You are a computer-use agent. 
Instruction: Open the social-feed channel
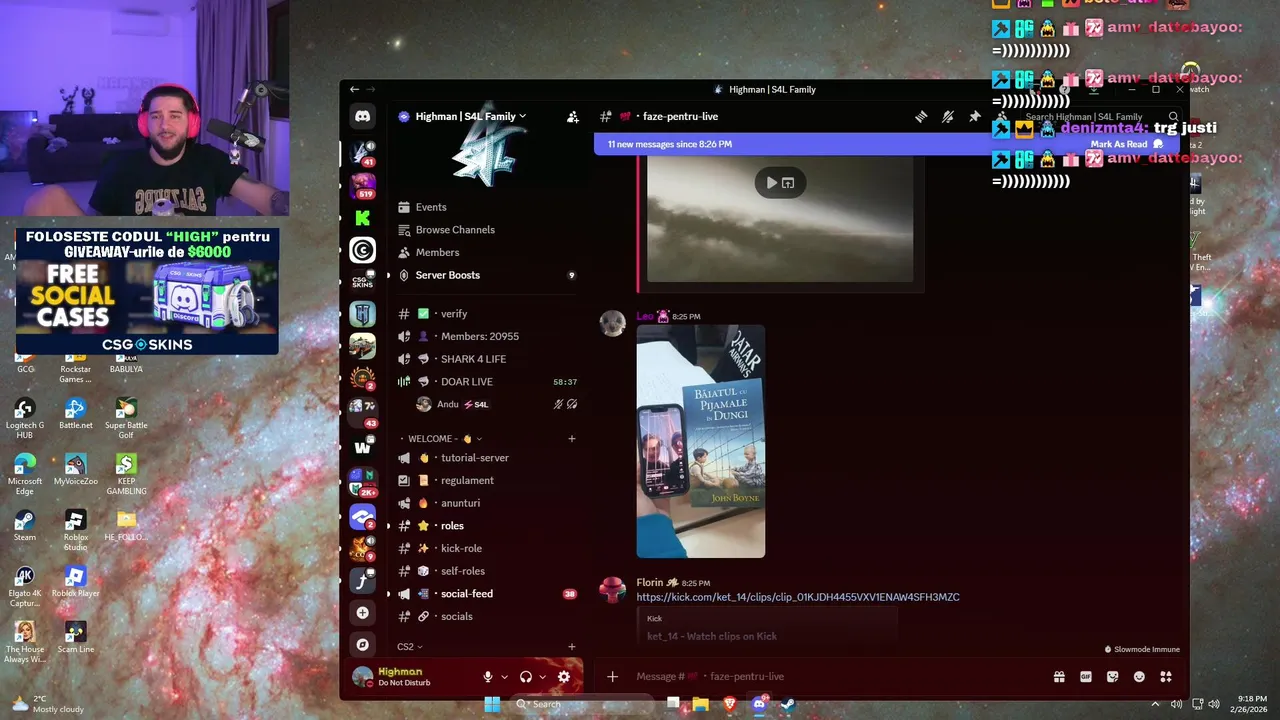click(x=485, y=593)
